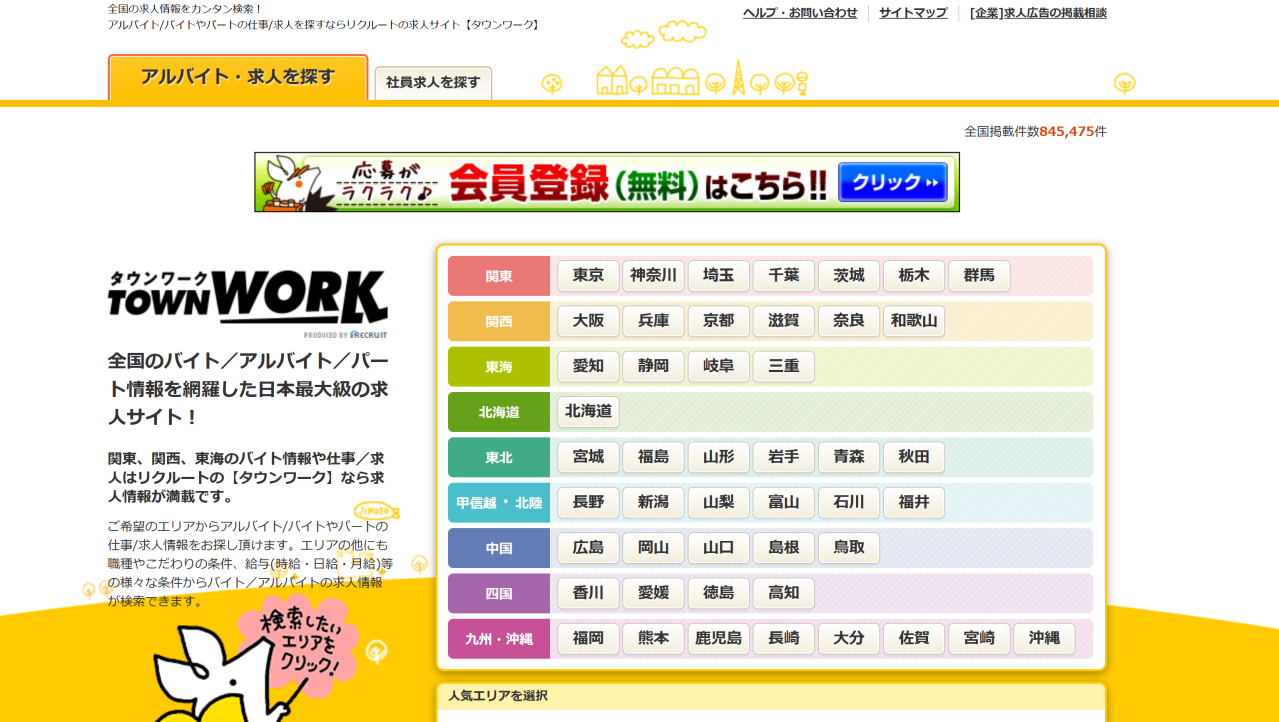Select 山梨 prefecture

[x=718, y=502]
